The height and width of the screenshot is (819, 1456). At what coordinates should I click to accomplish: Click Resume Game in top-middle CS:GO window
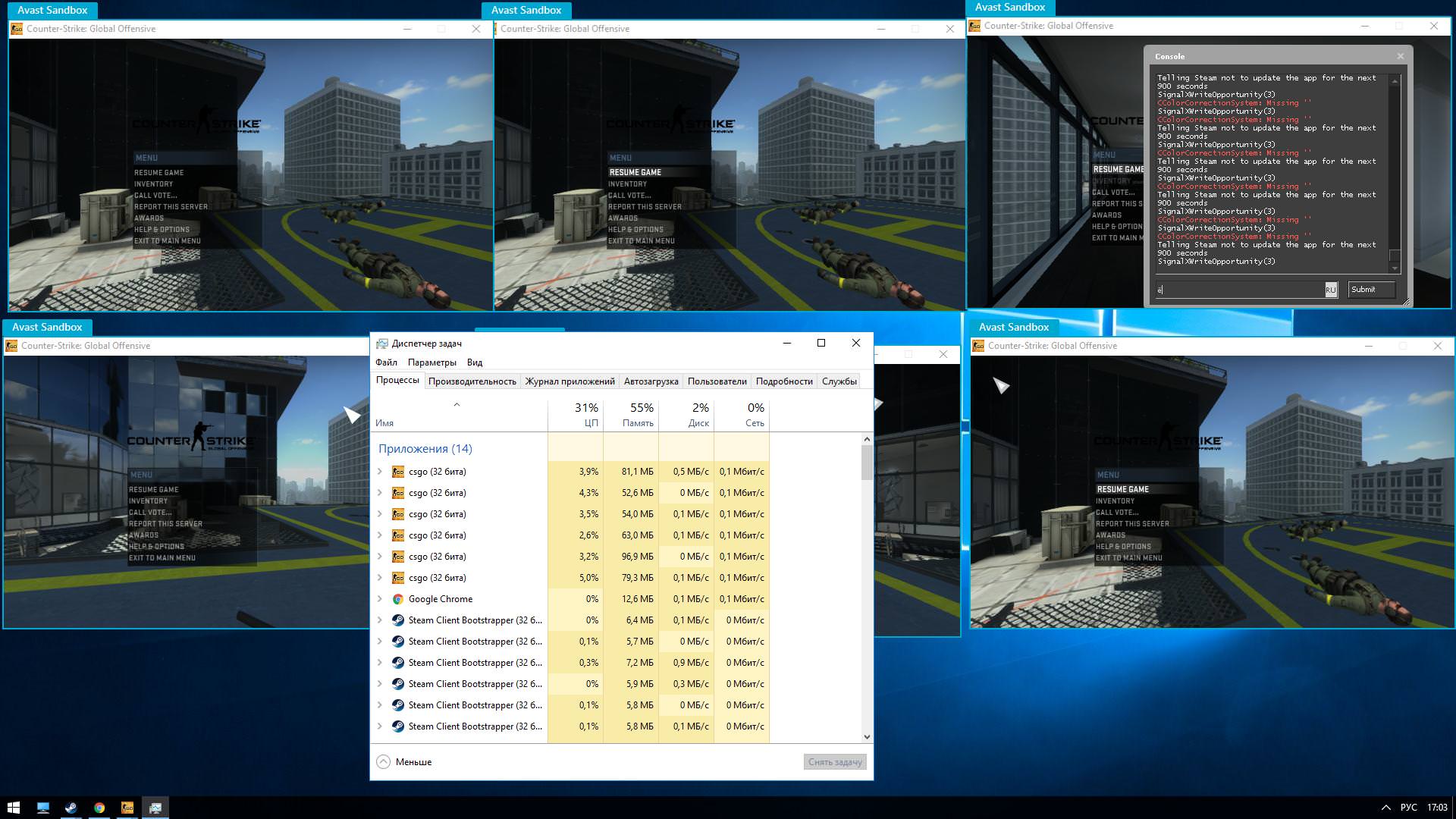click(x=635, y=172)
